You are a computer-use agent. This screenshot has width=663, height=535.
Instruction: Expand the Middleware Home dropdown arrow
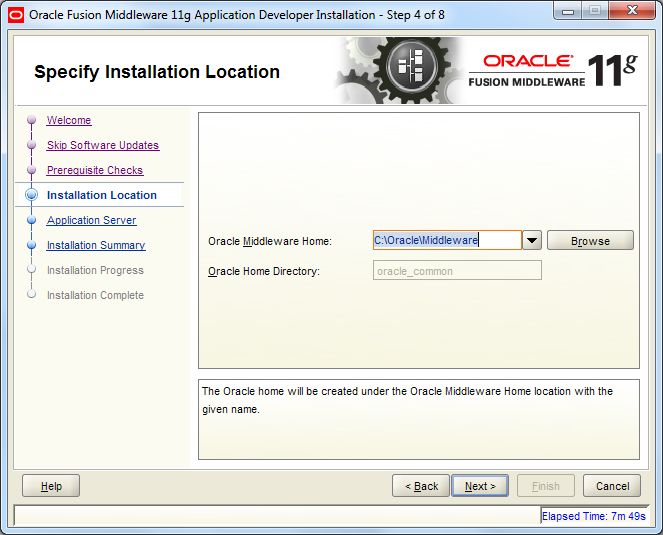(532, 240)
